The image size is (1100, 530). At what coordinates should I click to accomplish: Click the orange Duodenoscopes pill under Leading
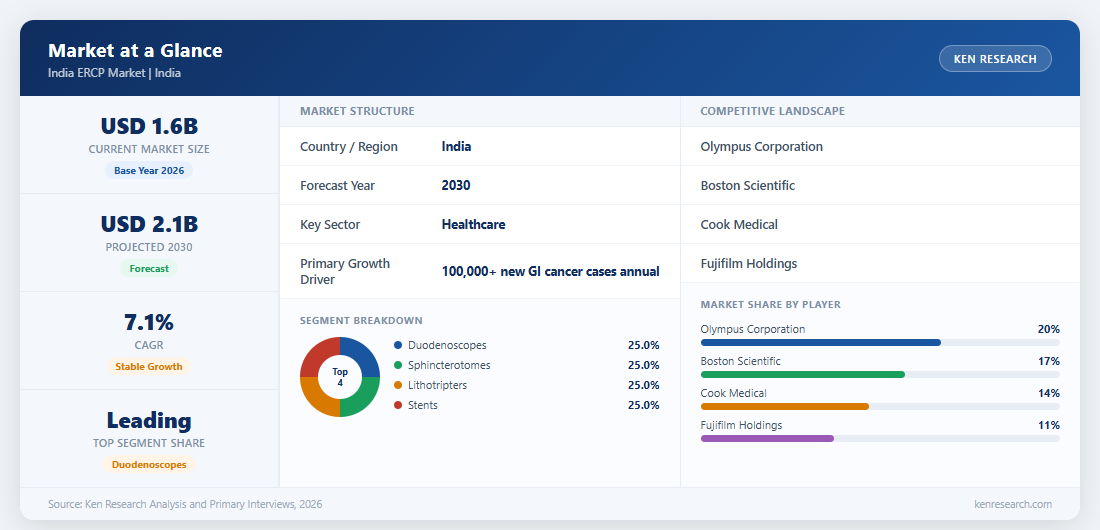149,465
